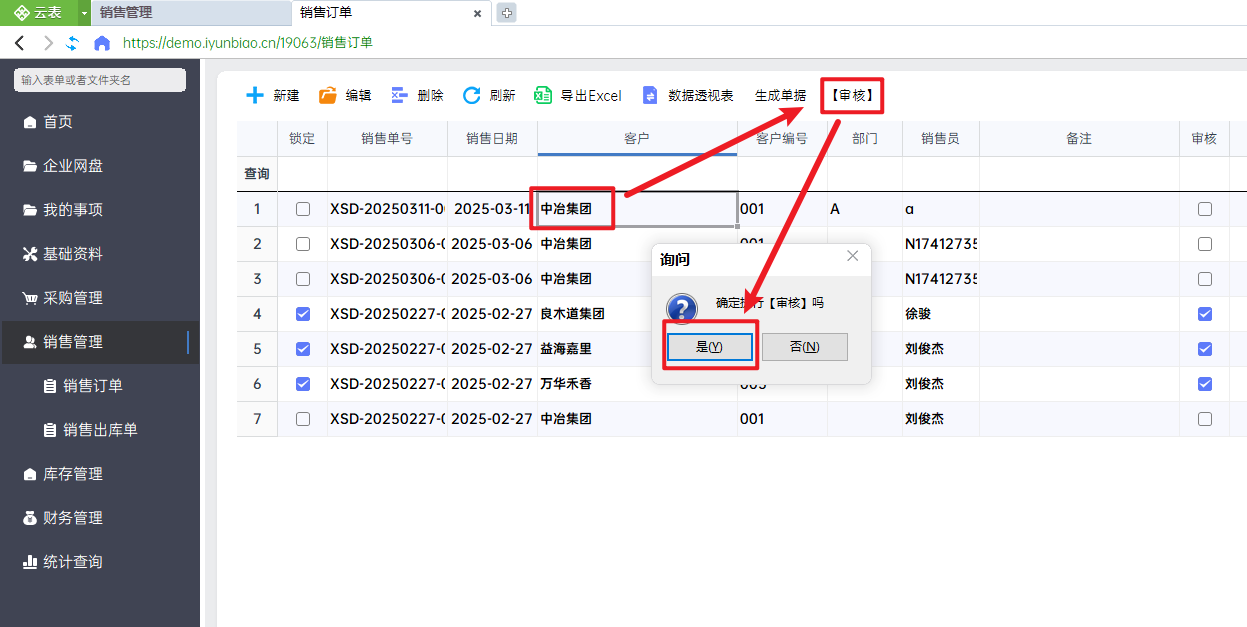Click the 数据透视表 document icon
The height and width of the screenshot is (627, 1247).
tap(651, 95)
